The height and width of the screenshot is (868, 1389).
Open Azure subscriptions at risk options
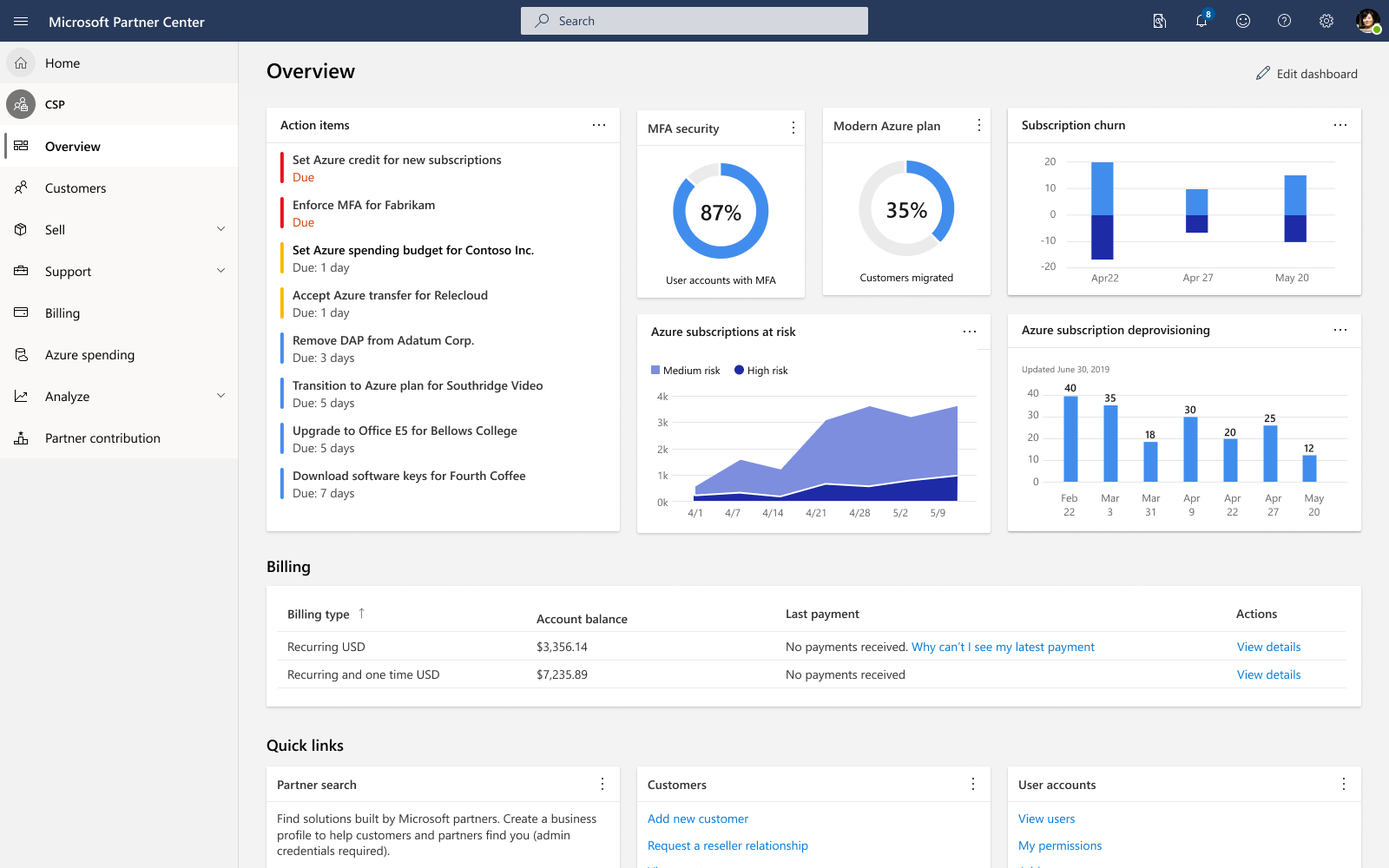(970, 332)
